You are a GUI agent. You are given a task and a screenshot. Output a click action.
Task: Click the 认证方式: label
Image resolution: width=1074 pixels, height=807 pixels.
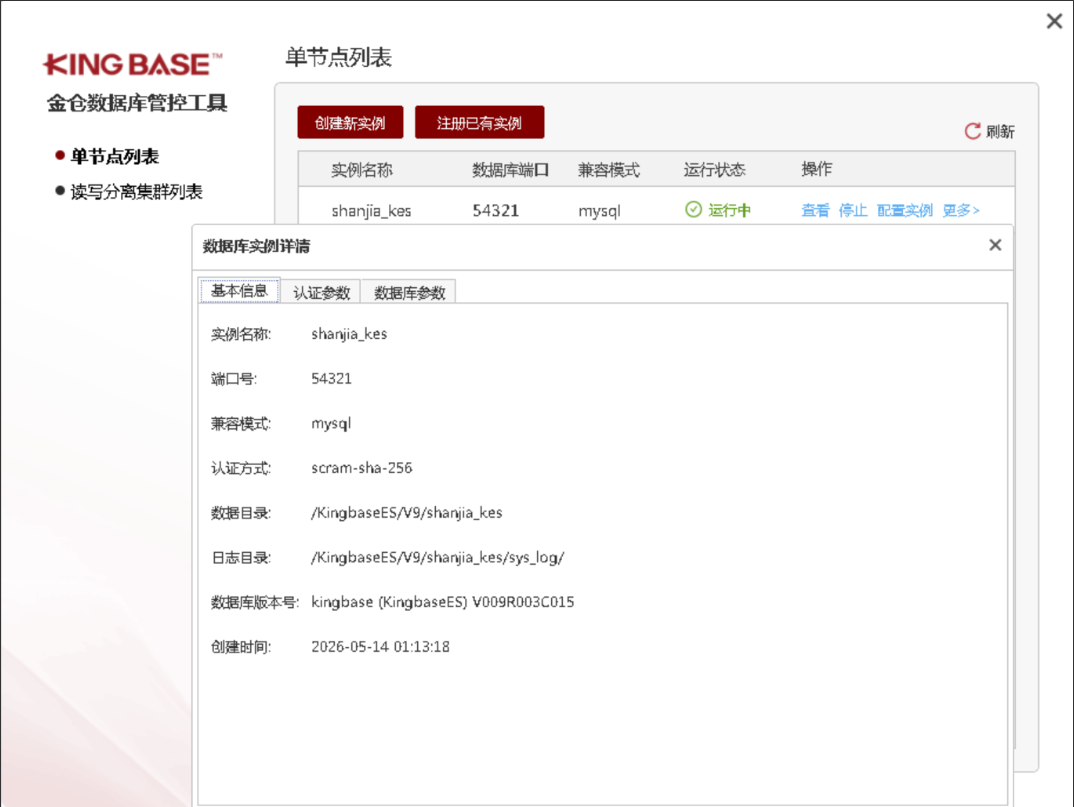pyautogui.click(x=241, y=469)
